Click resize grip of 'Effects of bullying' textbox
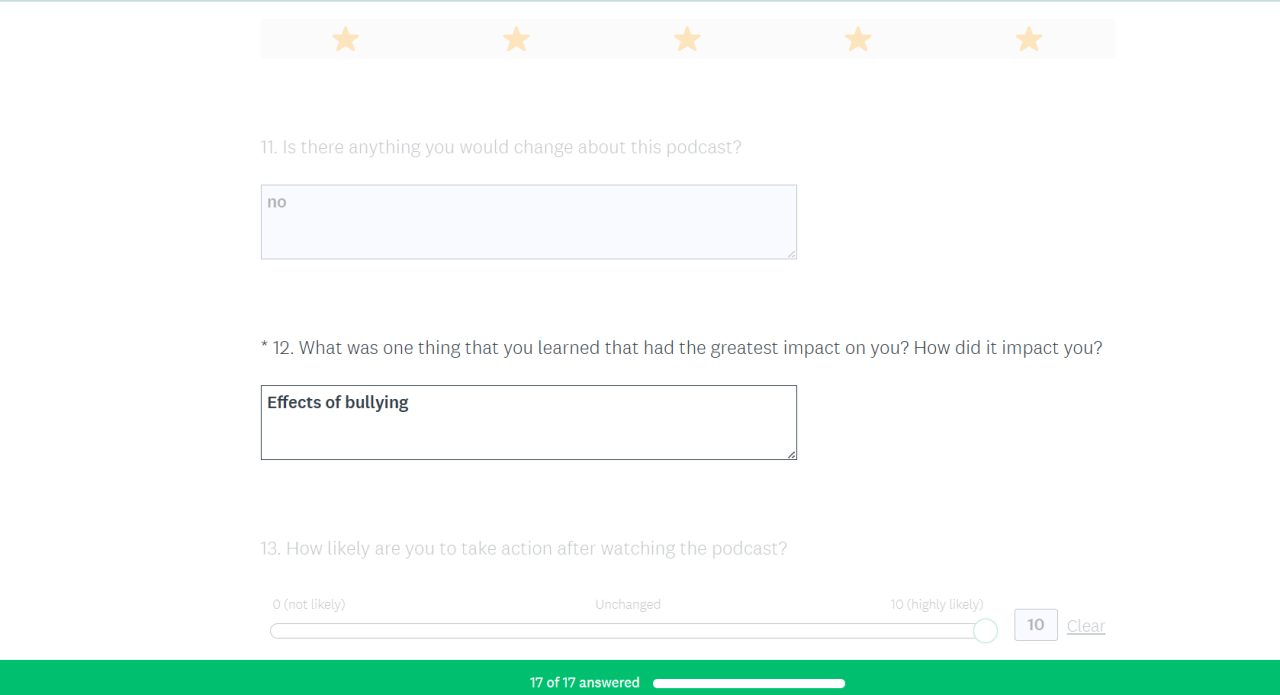Image resolution: width=1280 pixels, height=695 pixels. [x=792, y=455]
